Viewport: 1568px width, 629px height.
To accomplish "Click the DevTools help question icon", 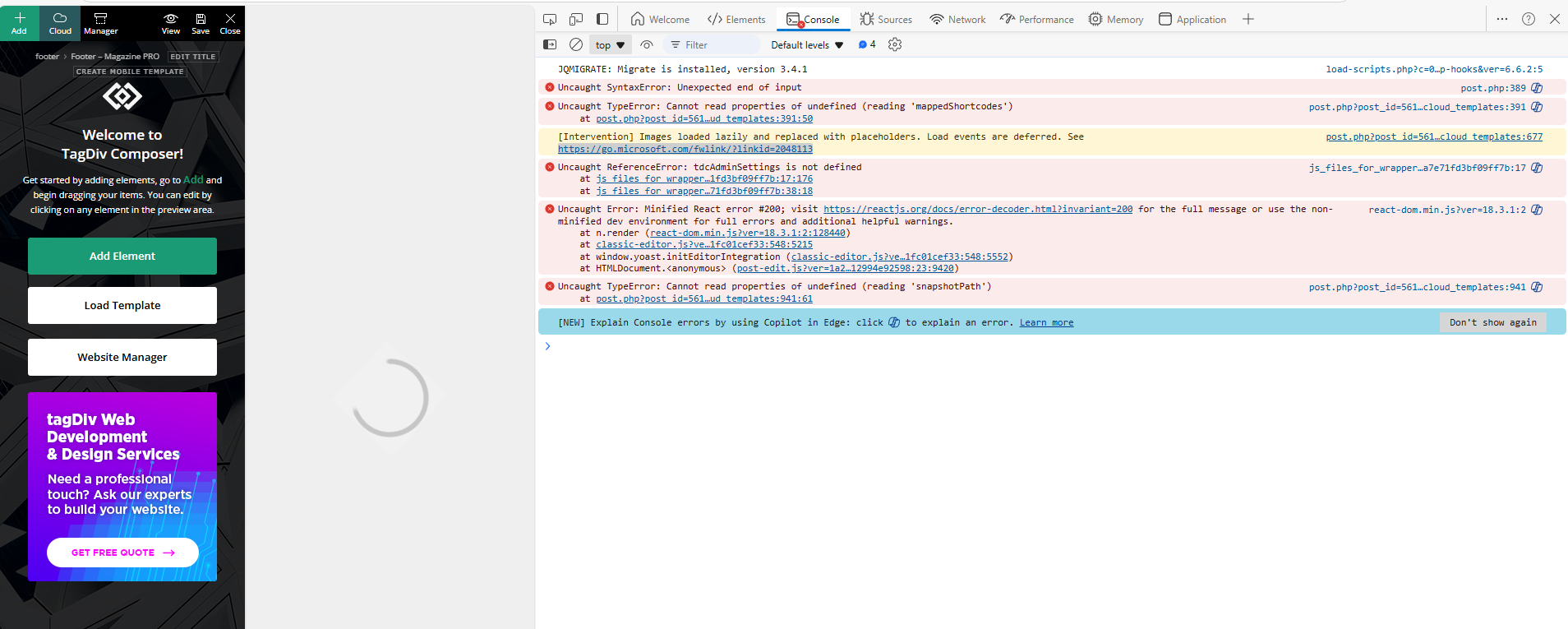I will [x=1529, y=19].
